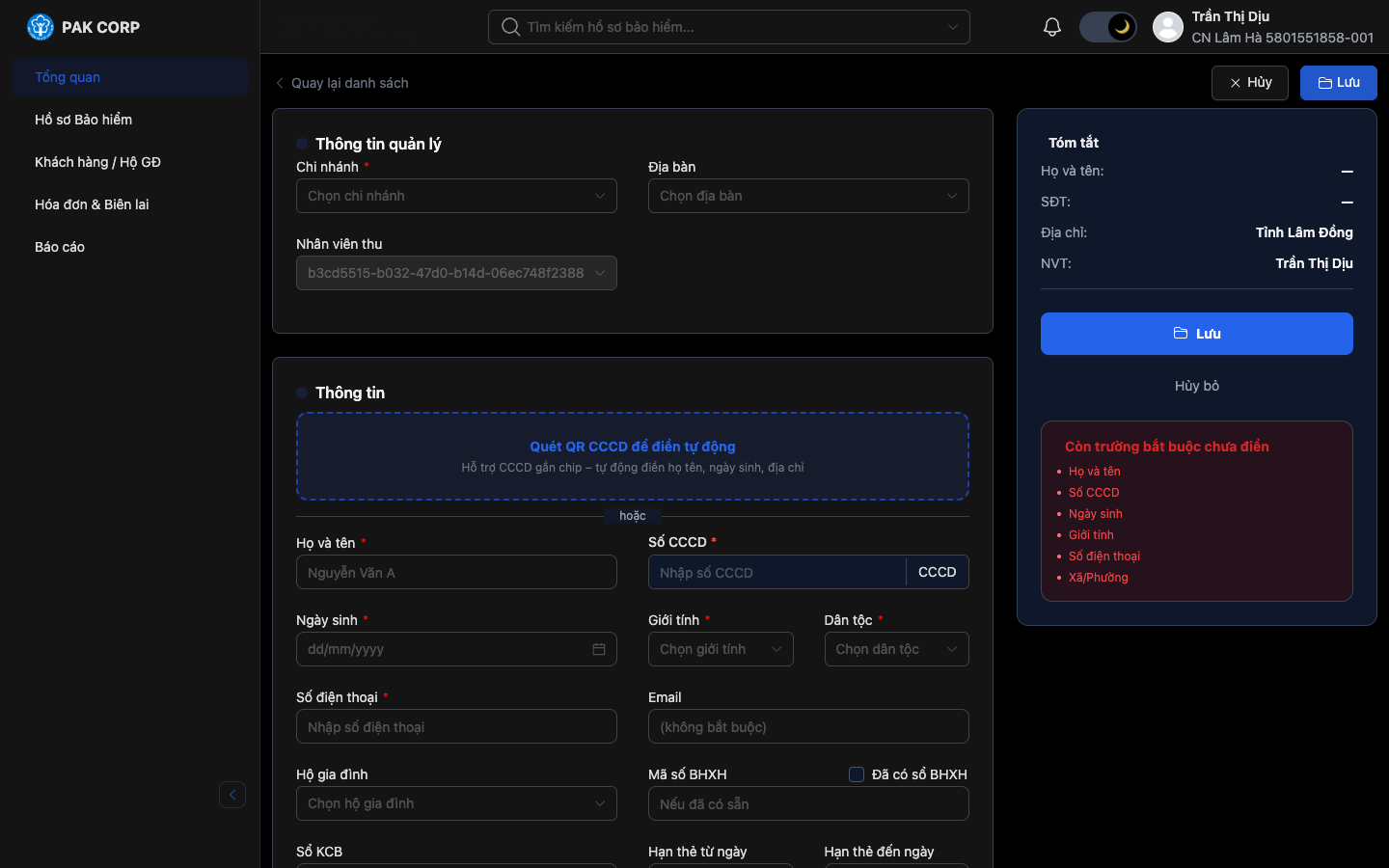
Task: Click Xã/Phường in the missing fields list
Action: (x=1099, y=578)
